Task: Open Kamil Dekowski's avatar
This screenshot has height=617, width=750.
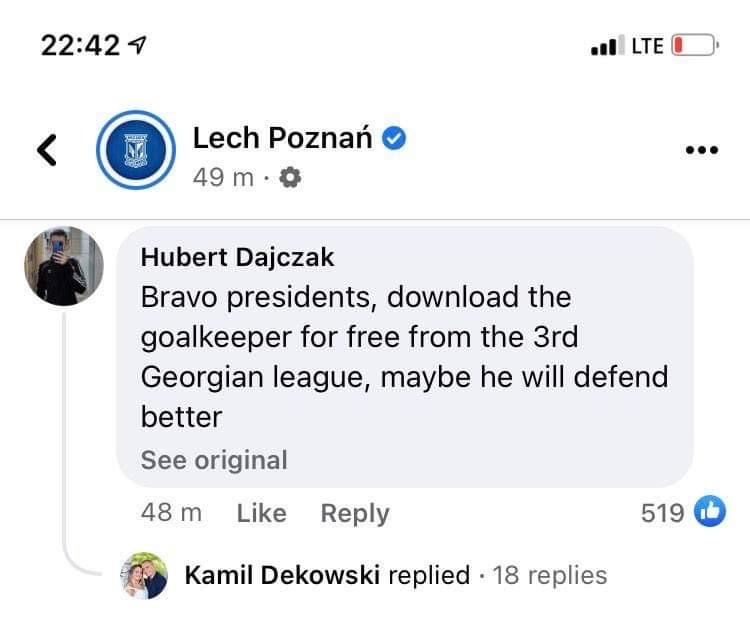Action: (142, 575)
